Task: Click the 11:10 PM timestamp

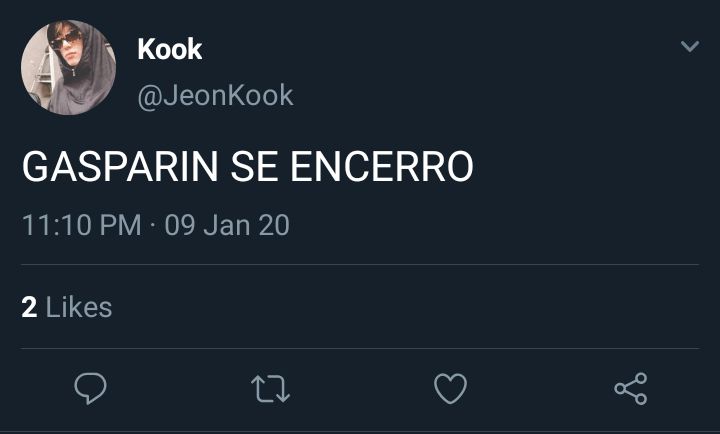Action: [82, 225]
